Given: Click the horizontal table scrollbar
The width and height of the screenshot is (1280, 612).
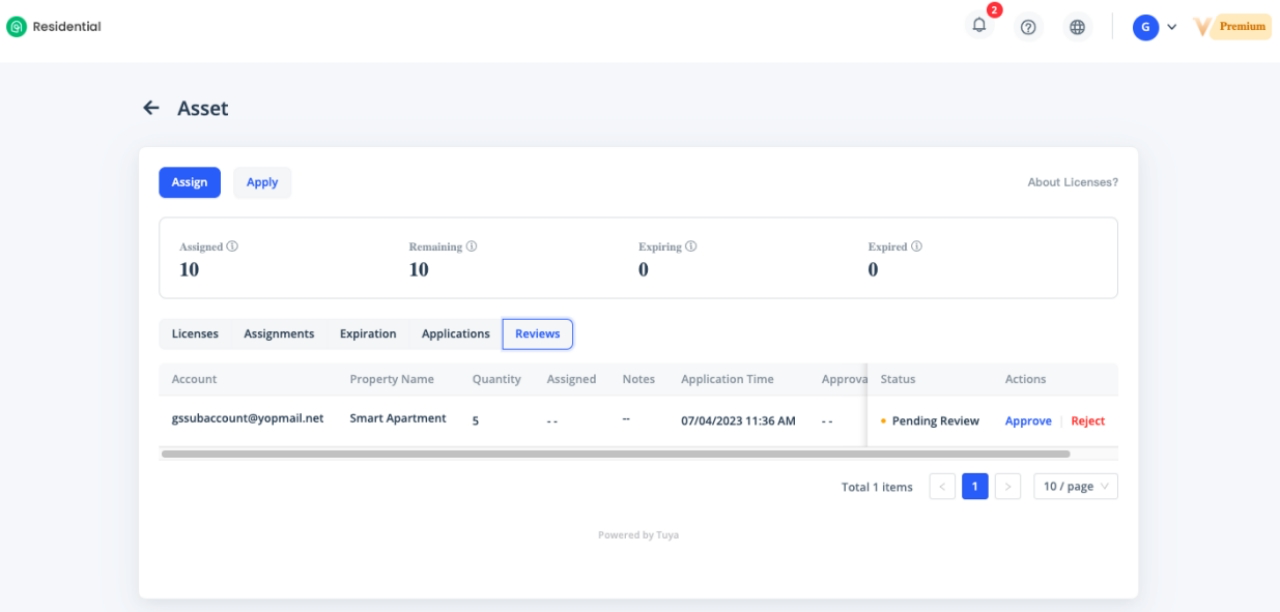Looking at the screenshot, I should tap(615, 454).
